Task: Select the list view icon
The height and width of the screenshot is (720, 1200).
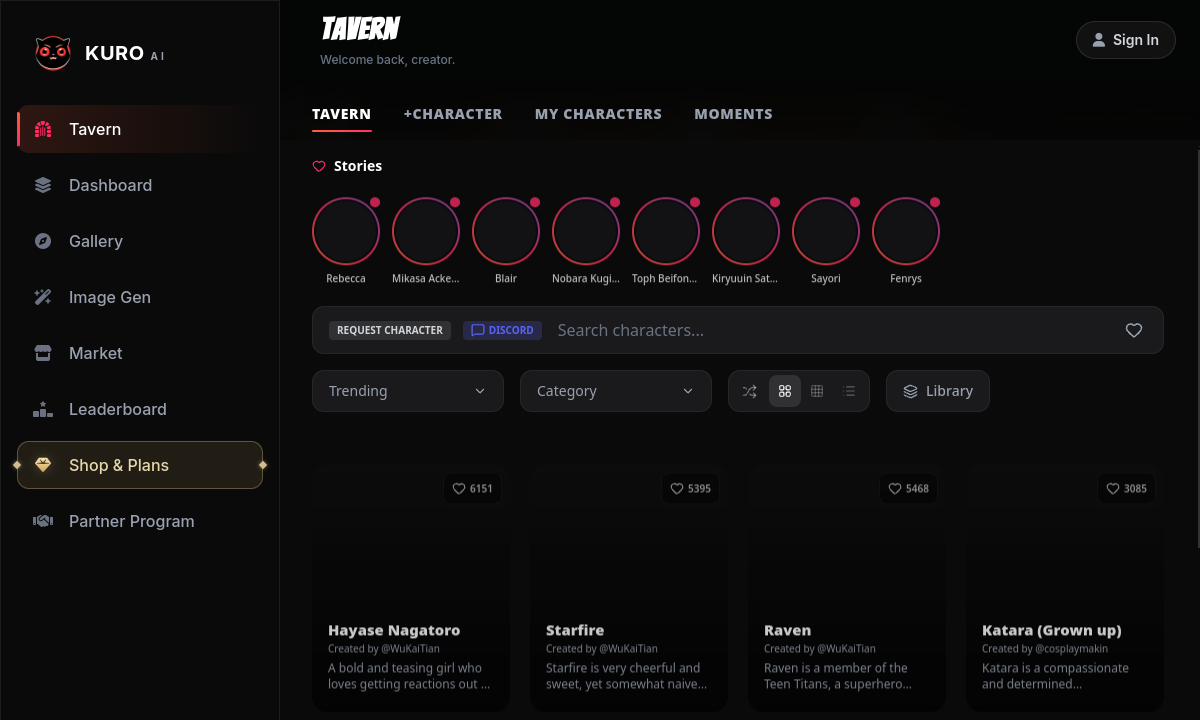Action: (x=849, y=391)
